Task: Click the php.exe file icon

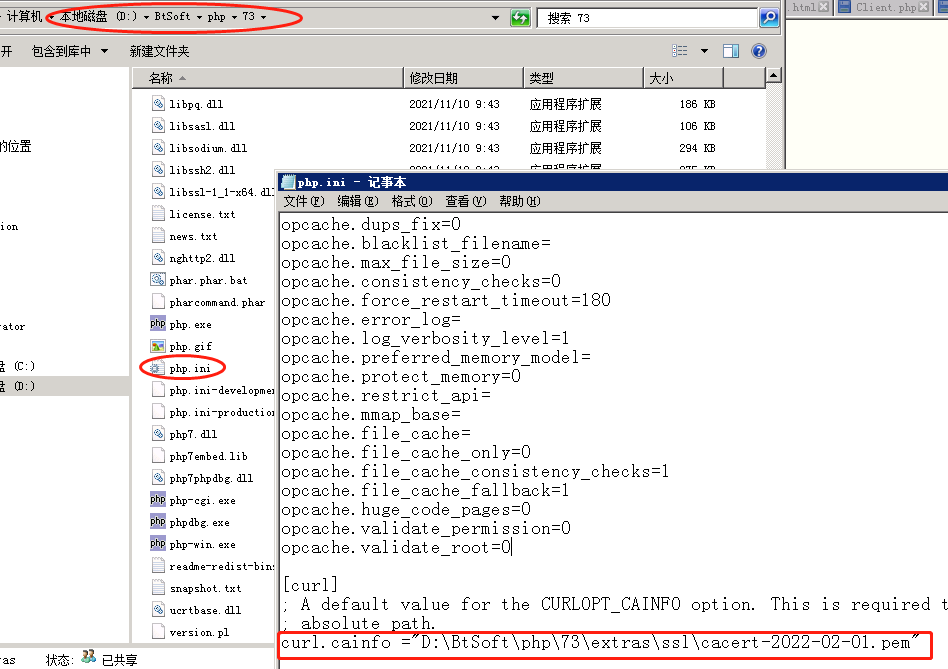Action: coord(158,324)
